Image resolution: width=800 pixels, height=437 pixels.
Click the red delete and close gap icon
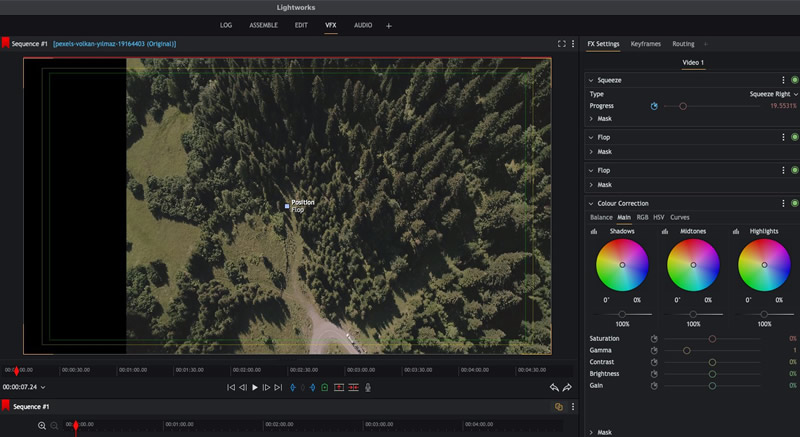pyautogui.click(x=353, y=388)
